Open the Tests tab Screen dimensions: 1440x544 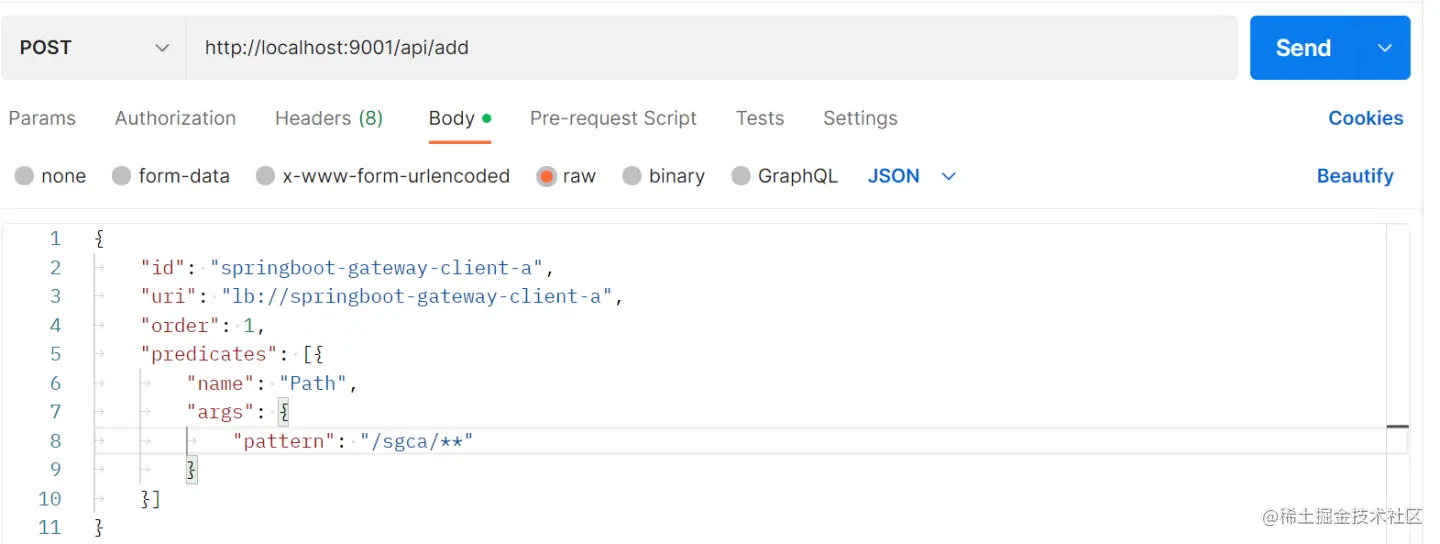[760, 118]
